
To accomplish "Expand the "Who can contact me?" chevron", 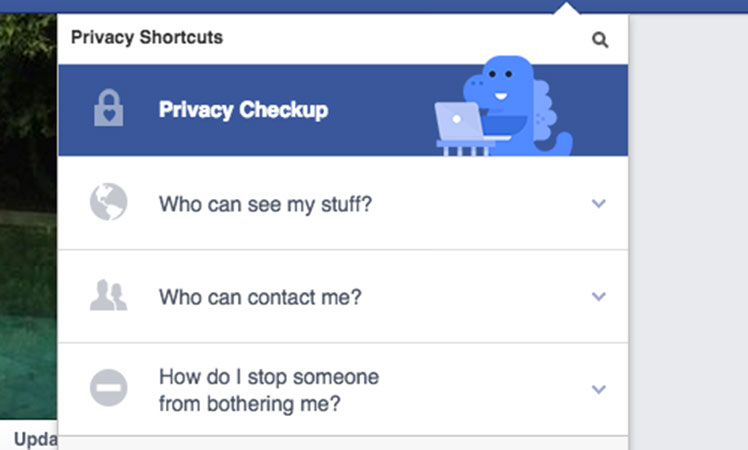I will [x=599, y=296].
